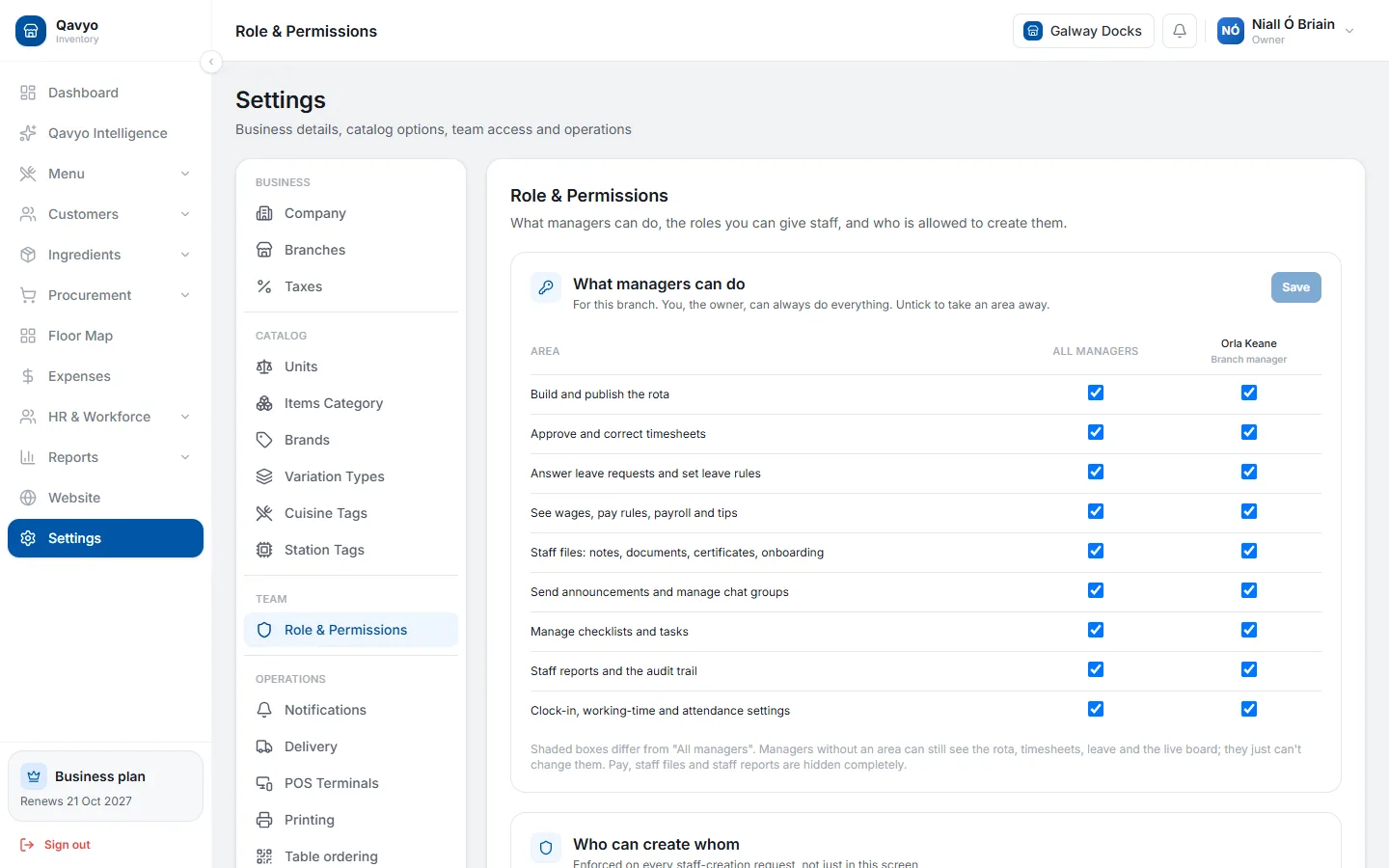Toggle Orla Keane for Send announcements row
The width and height of the screenshot is (1389, 868).
pos(1249,590)
